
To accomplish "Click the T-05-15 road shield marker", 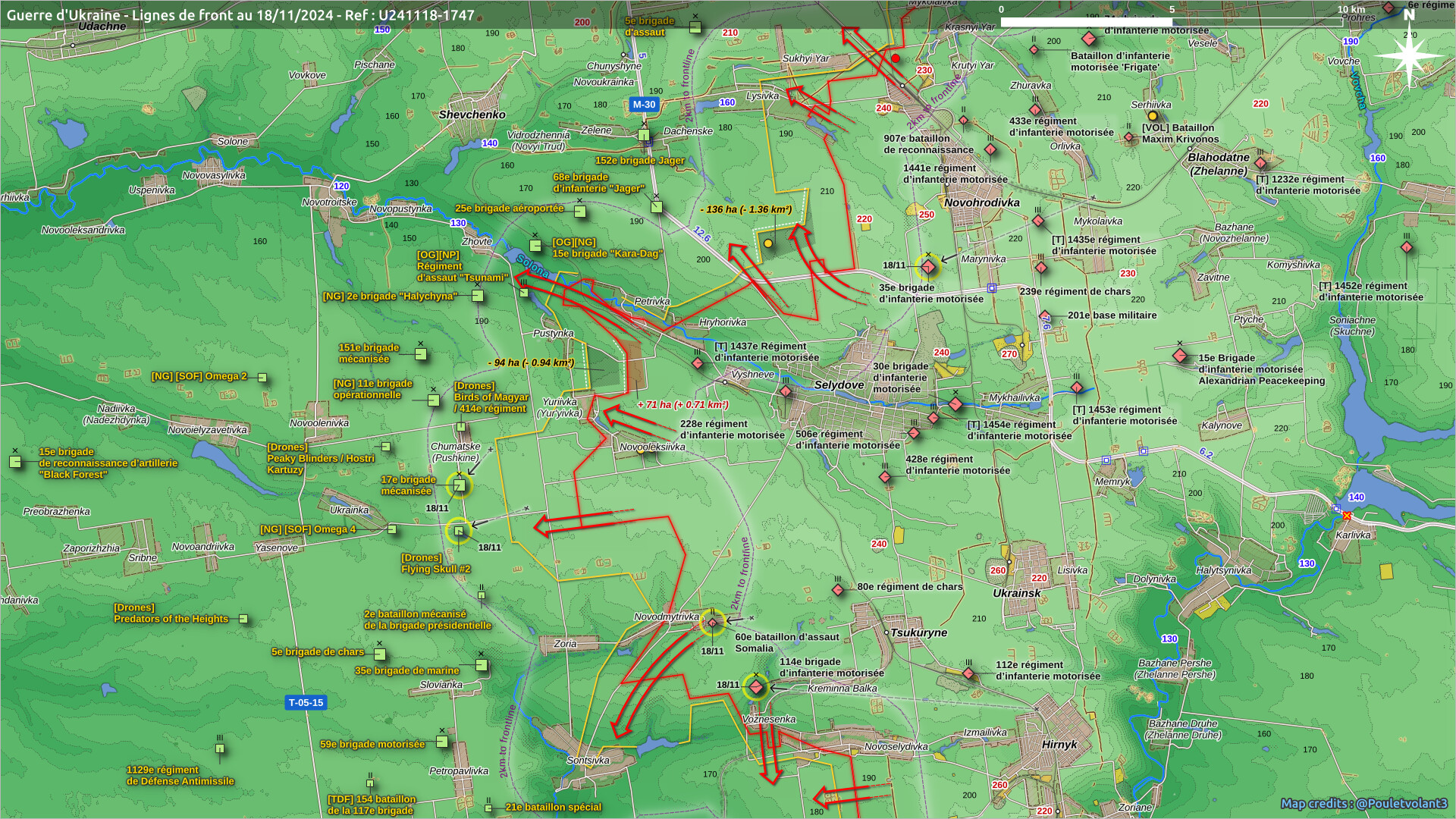I will (x=306, y=703).
